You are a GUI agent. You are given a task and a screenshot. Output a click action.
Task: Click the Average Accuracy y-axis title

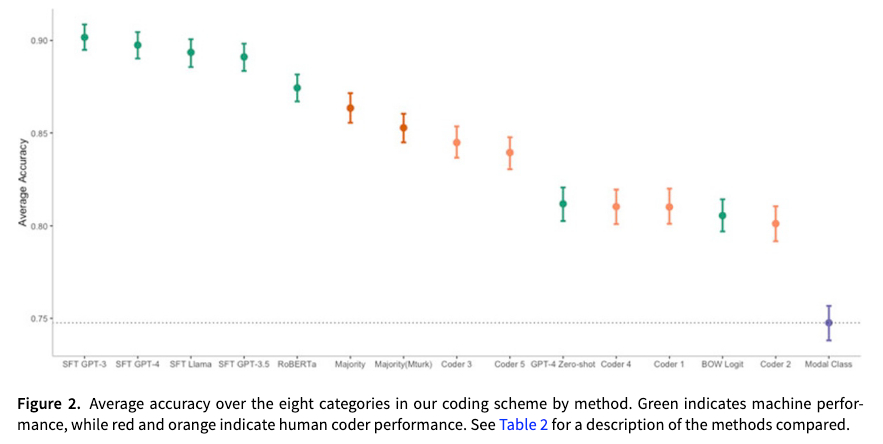click(22, 181)
